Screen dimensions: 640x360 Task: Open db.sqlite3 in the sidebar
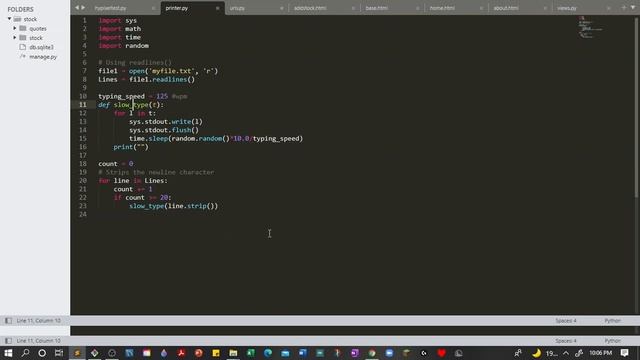(41, 47)
